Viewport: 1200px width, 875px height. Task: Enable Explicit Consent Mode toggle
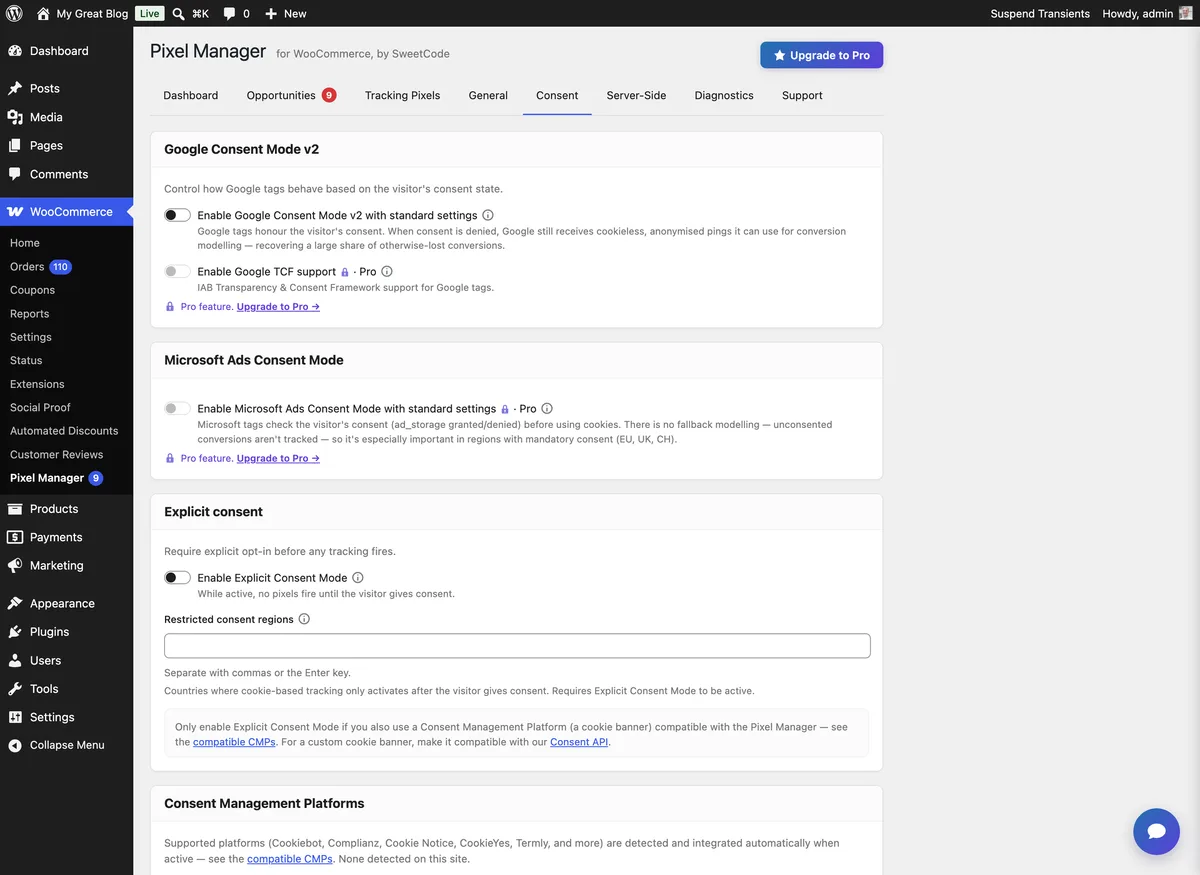[x=177, y=578]
